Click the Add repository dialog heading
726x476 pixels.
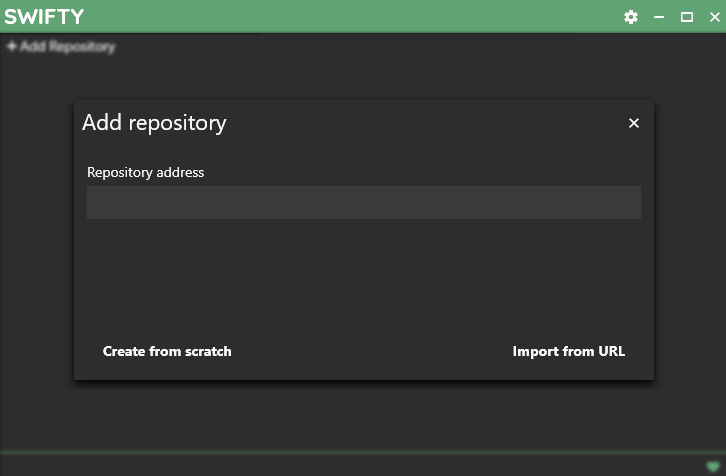pos(154,123)
